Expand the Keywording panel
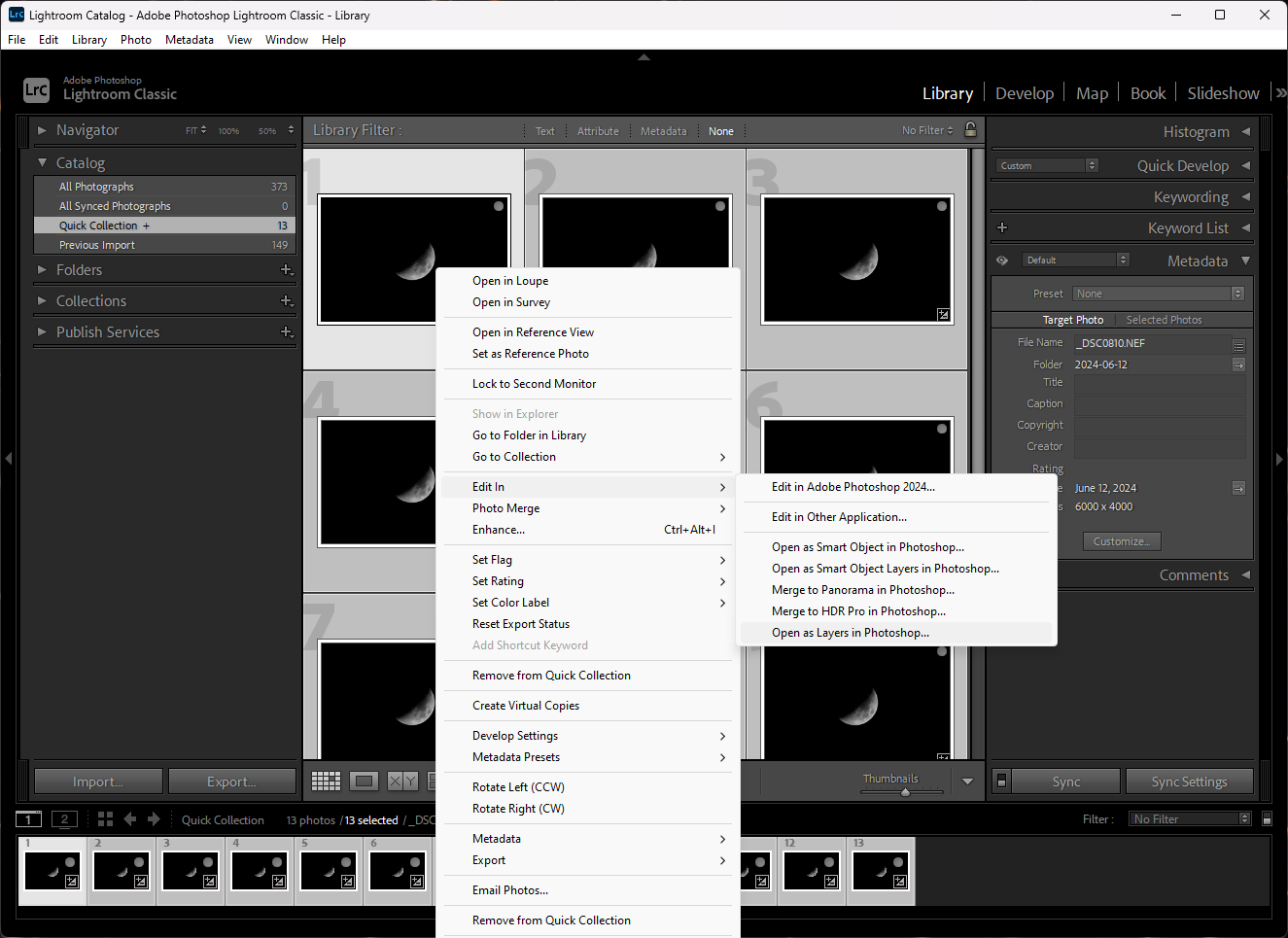The height and width of the screenshot is (938, 1288). (x=1245, y=196)
